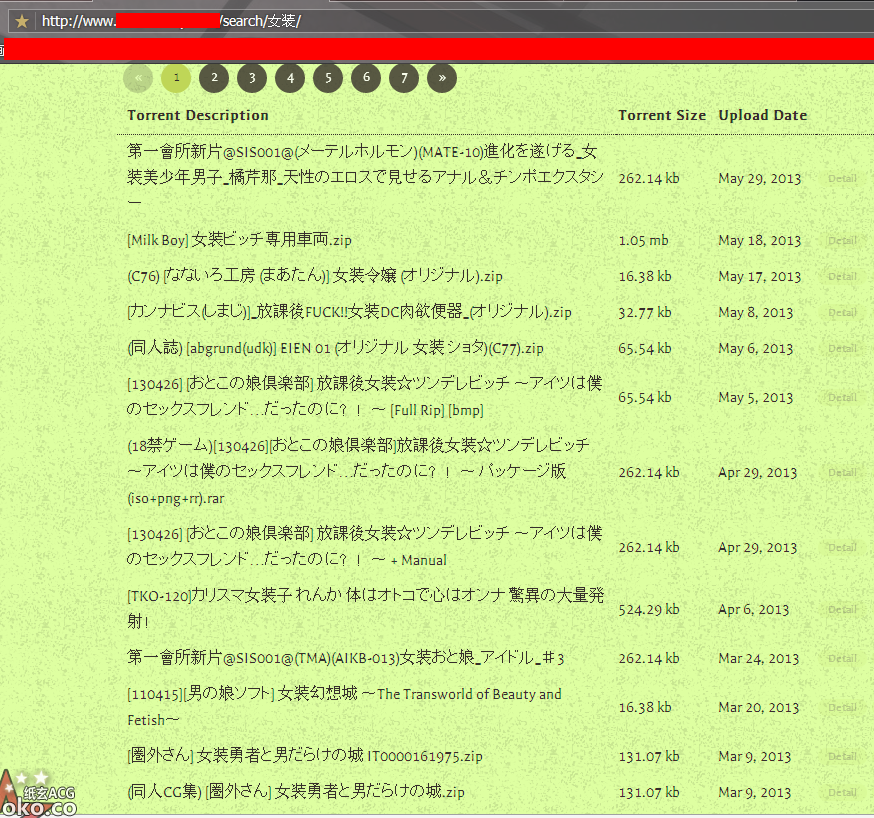Viewport: 874px width, 818px height.
Task: Go to pagination page 7
Action: [404, 78]
